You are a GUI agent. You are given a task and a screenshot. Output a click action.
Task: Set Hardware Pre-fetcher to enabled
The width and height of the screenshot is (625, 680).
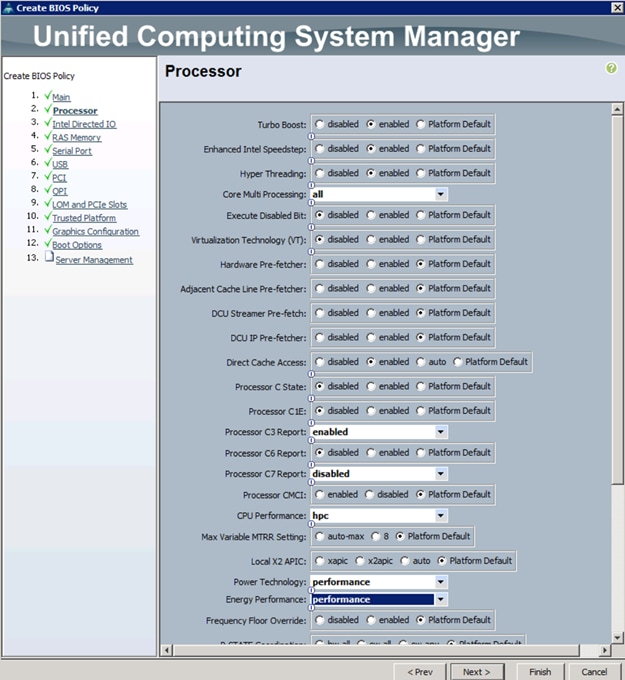point(371,264)
